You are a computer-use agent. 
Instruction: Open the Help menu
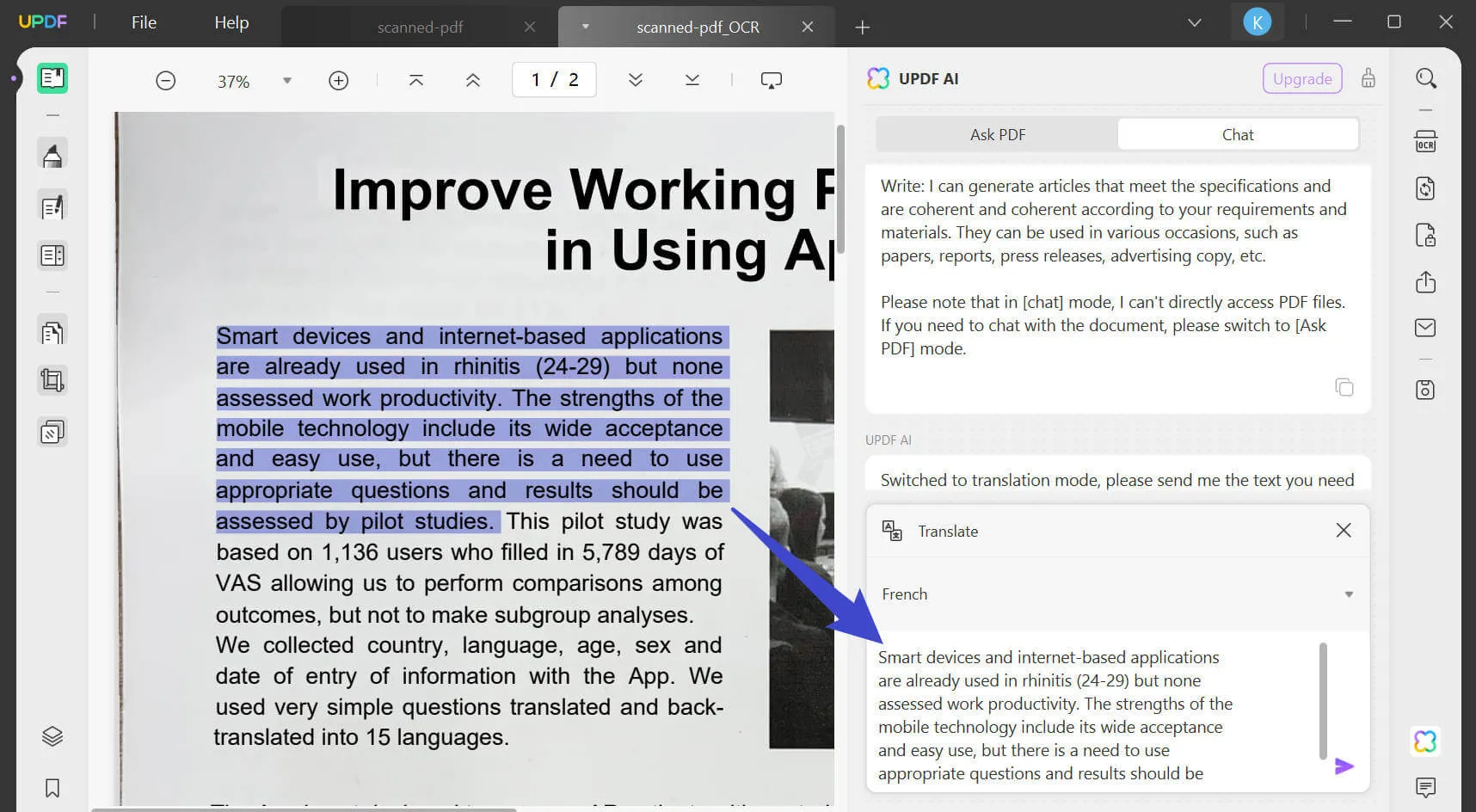click(231, 22)
